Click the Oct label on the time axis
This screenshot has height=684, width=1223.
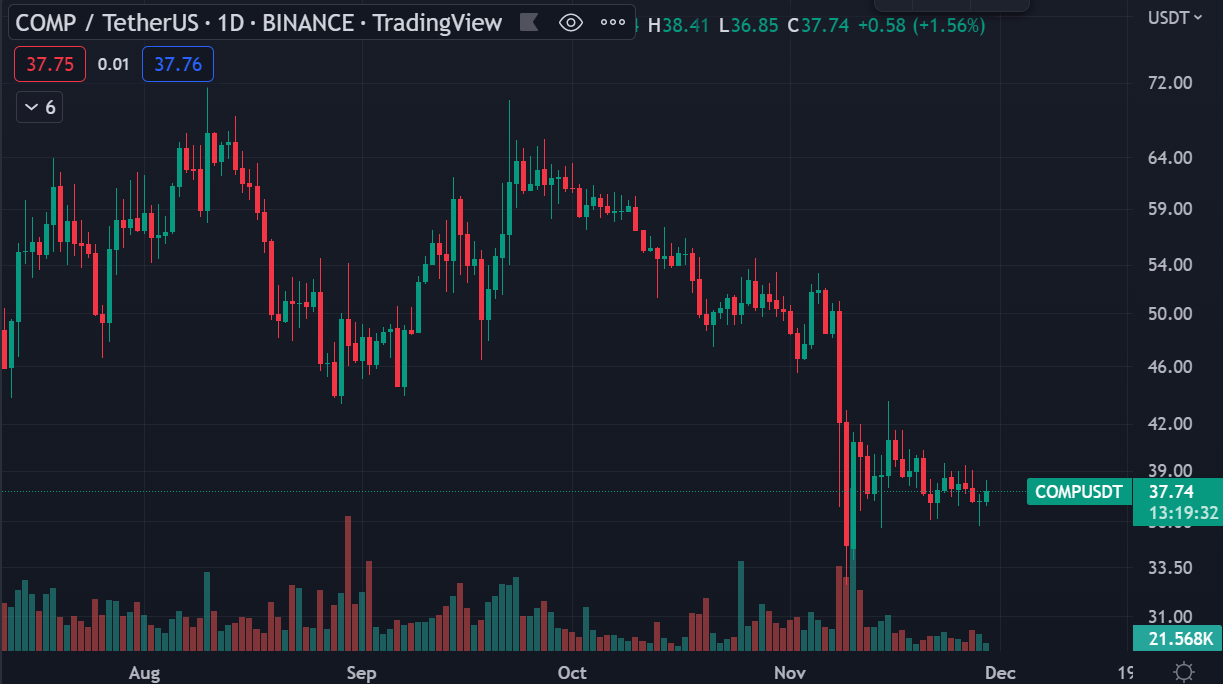(x=572, y=672)
